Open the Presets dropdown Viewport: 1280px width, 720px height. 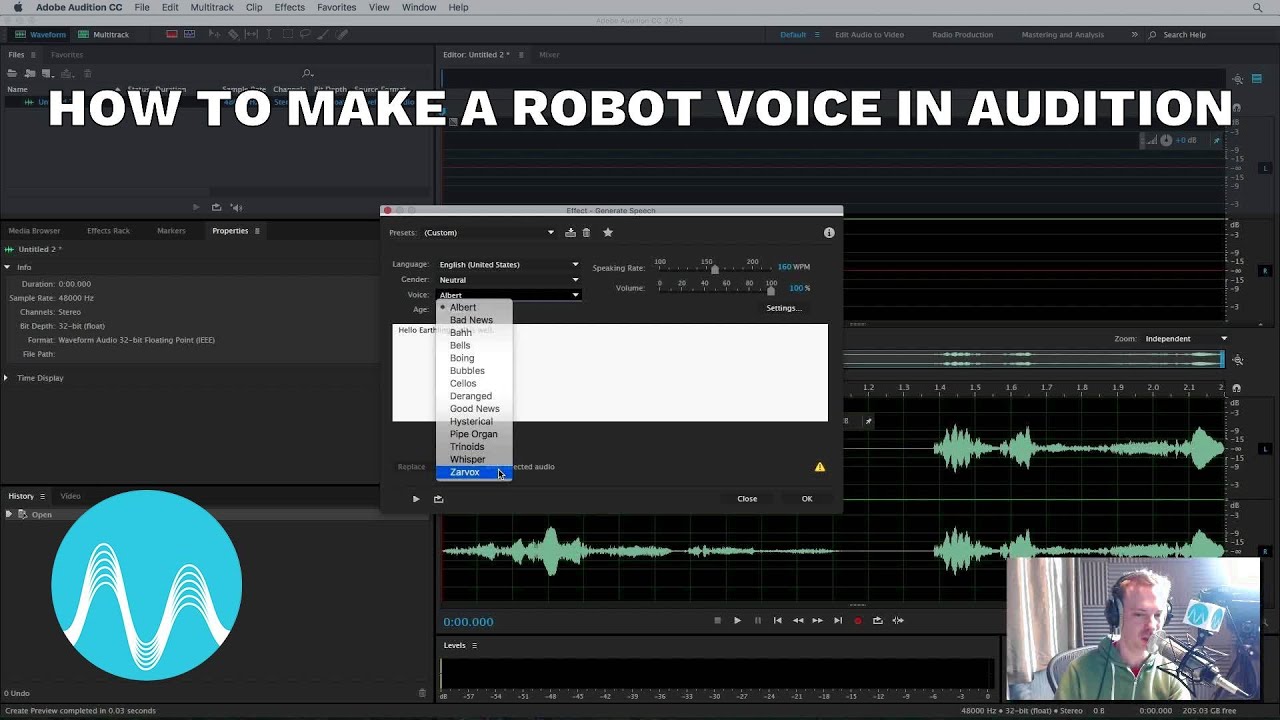click(488, 232)
